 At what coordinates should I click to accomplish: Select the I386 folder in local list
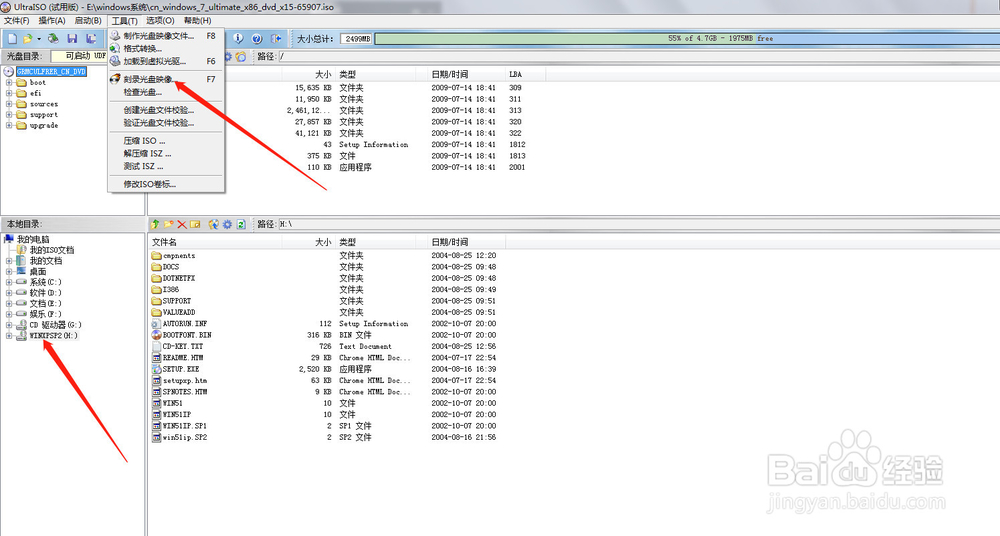click(x=171, y=290)
